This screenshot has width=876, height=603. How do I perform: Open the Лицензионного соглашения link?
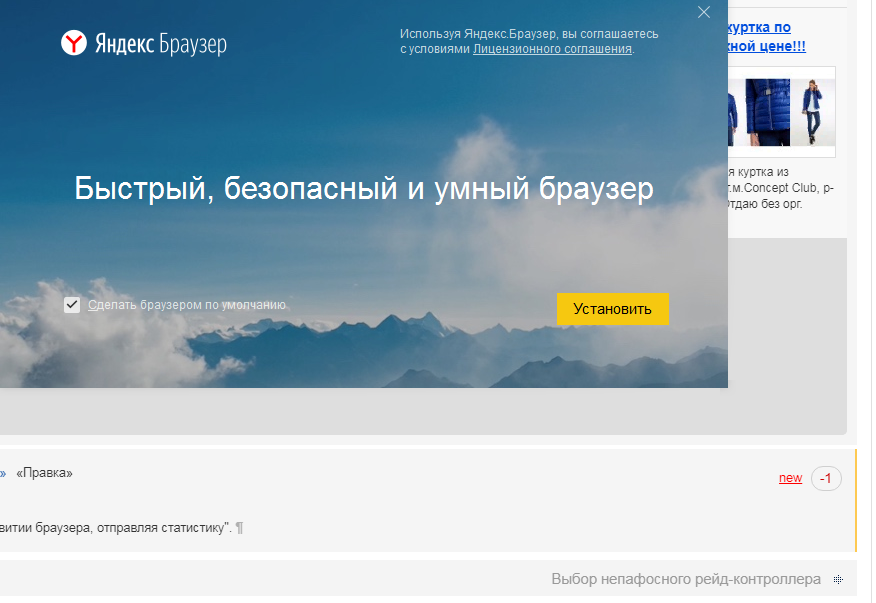point(552,48)
